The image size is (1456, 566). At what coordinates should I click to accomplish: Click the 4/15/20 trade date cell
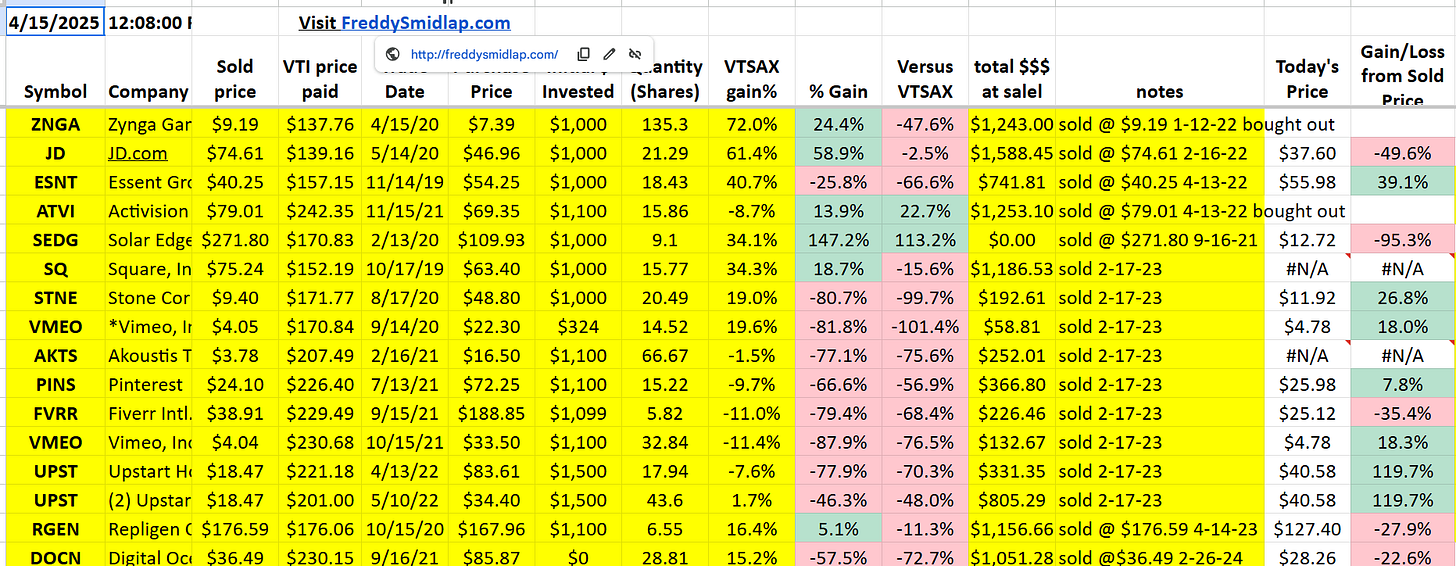coord(405,125)
